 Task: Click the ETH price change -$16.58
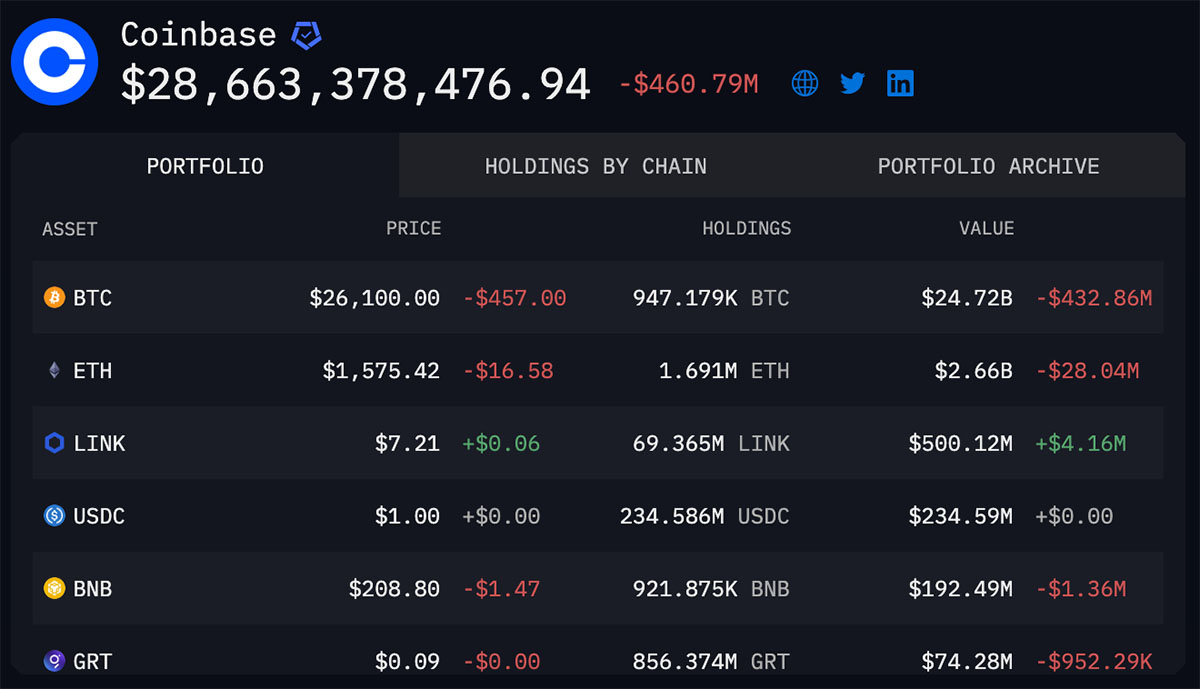(x=508, y=371)
